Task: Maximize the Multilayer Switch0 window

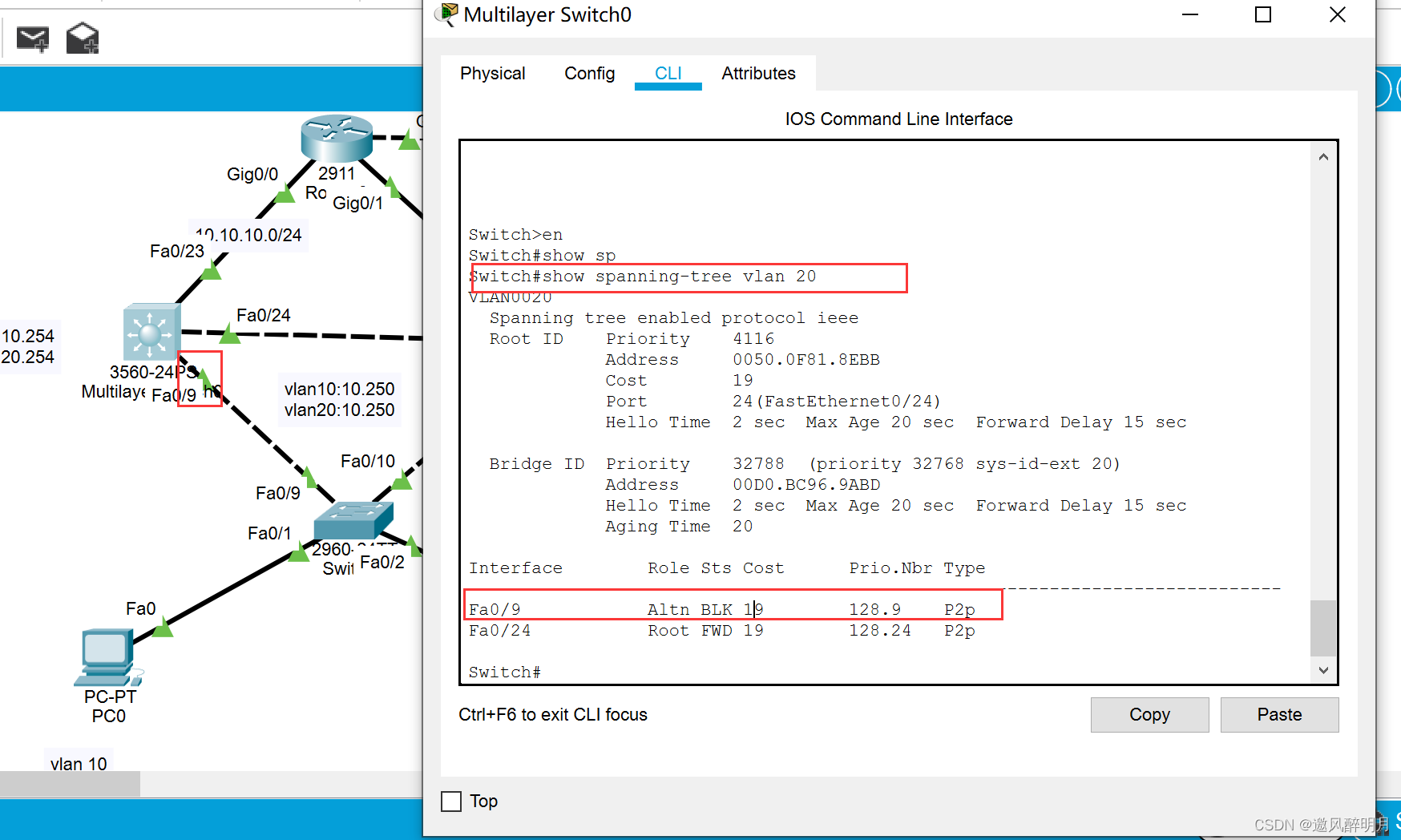Action: 1262,15
